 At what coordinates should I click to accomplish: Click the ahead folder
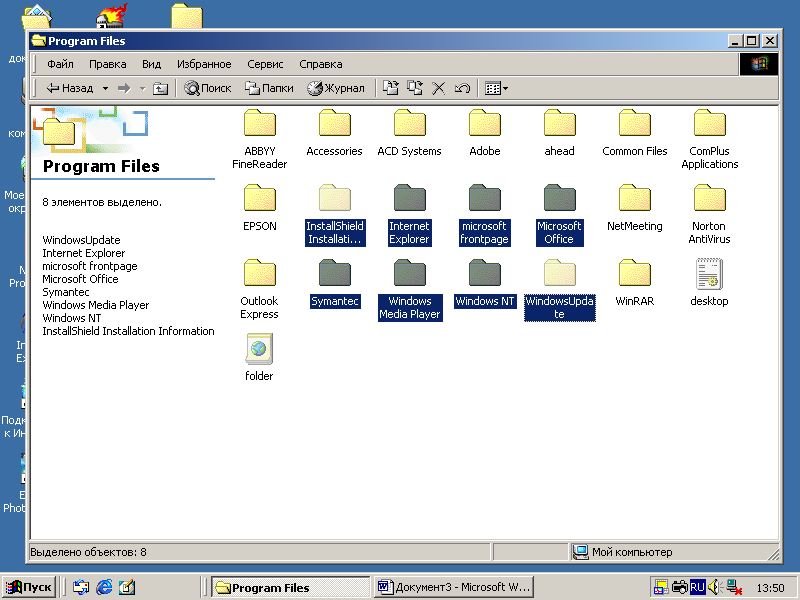point(559,133)
